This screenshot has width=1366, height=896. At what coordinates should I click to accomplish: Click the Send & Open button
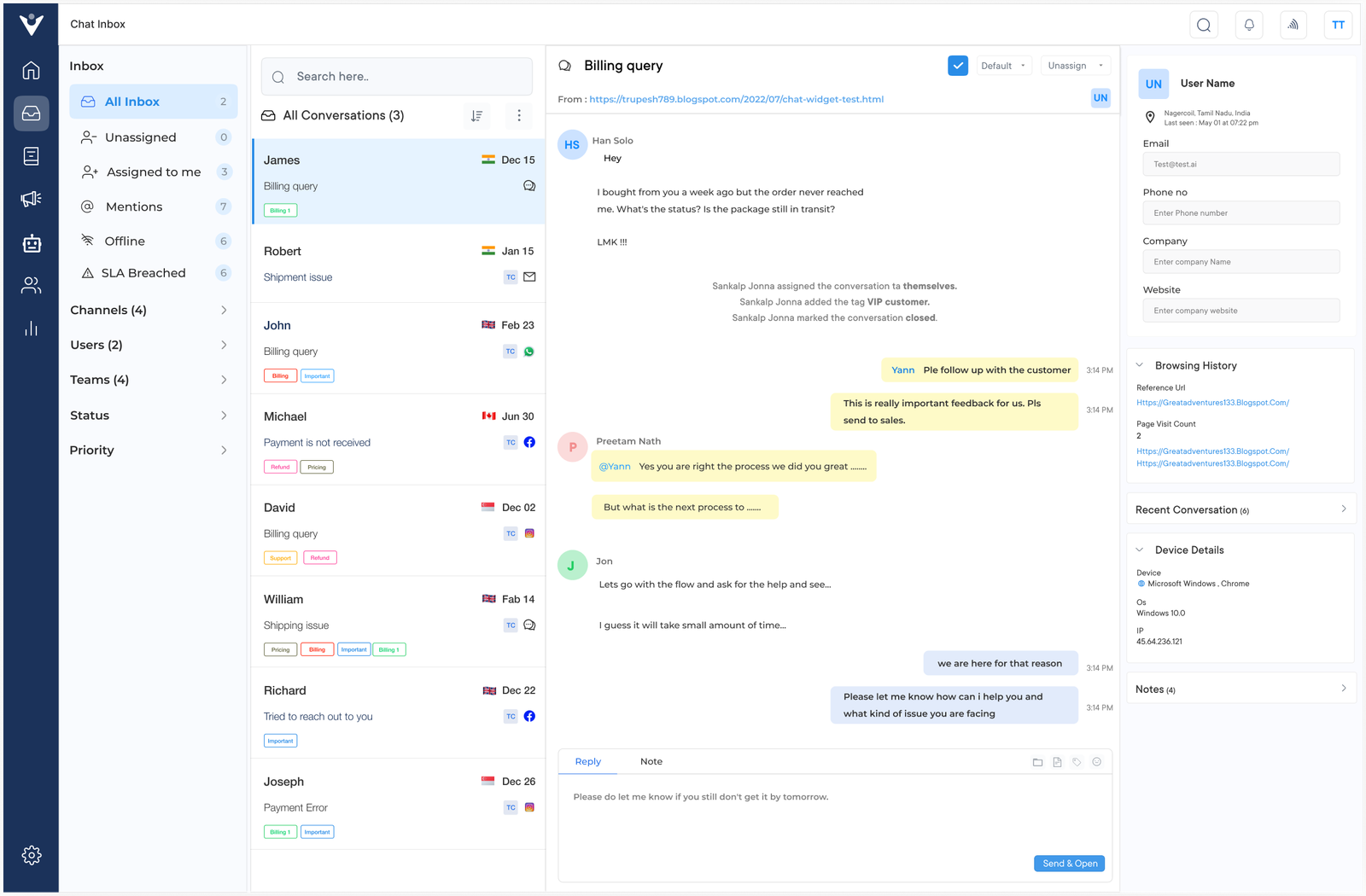1070,864
